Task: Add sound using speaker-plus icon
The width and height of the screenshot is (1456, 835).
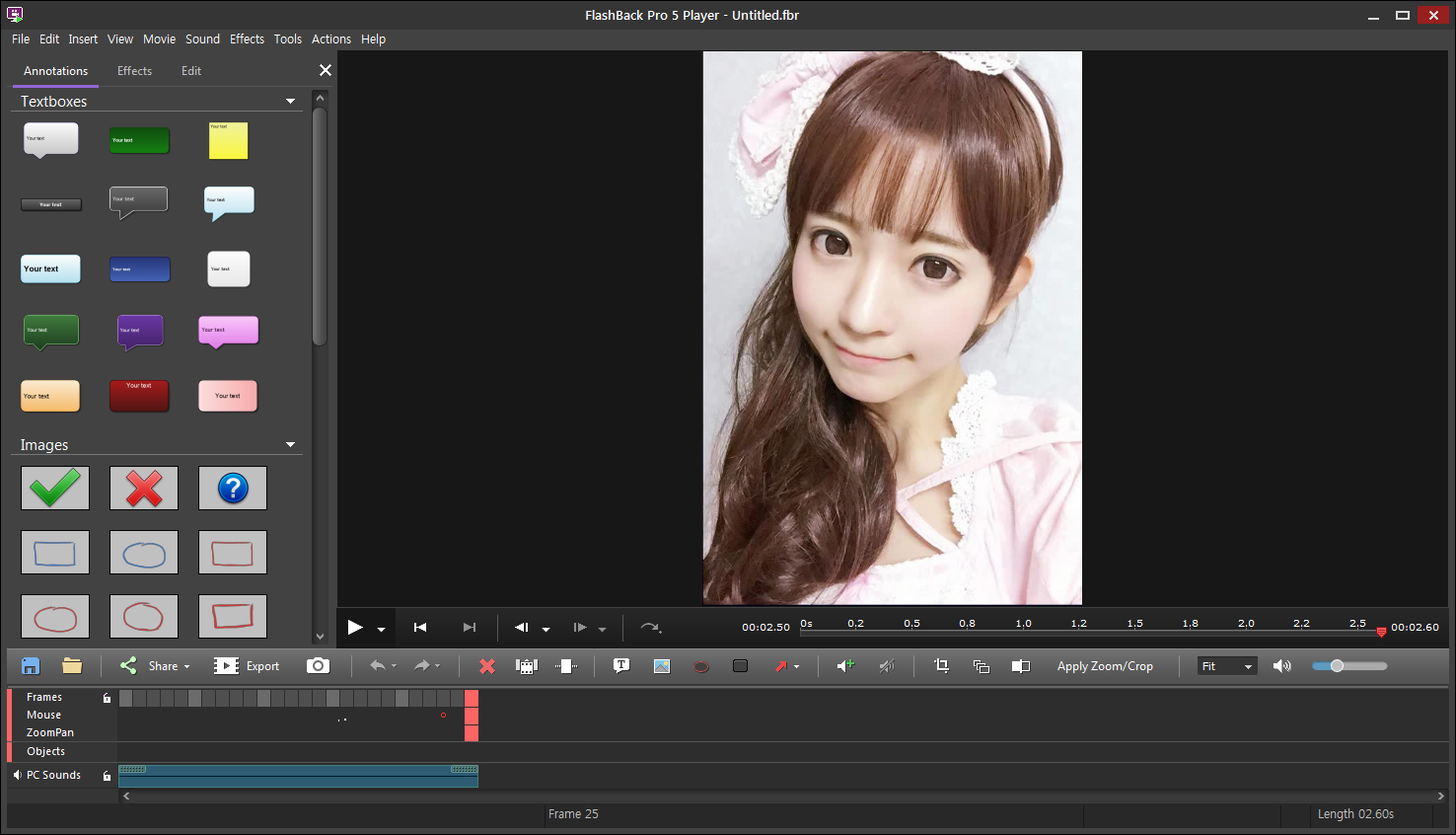Action: click(845, 666)
